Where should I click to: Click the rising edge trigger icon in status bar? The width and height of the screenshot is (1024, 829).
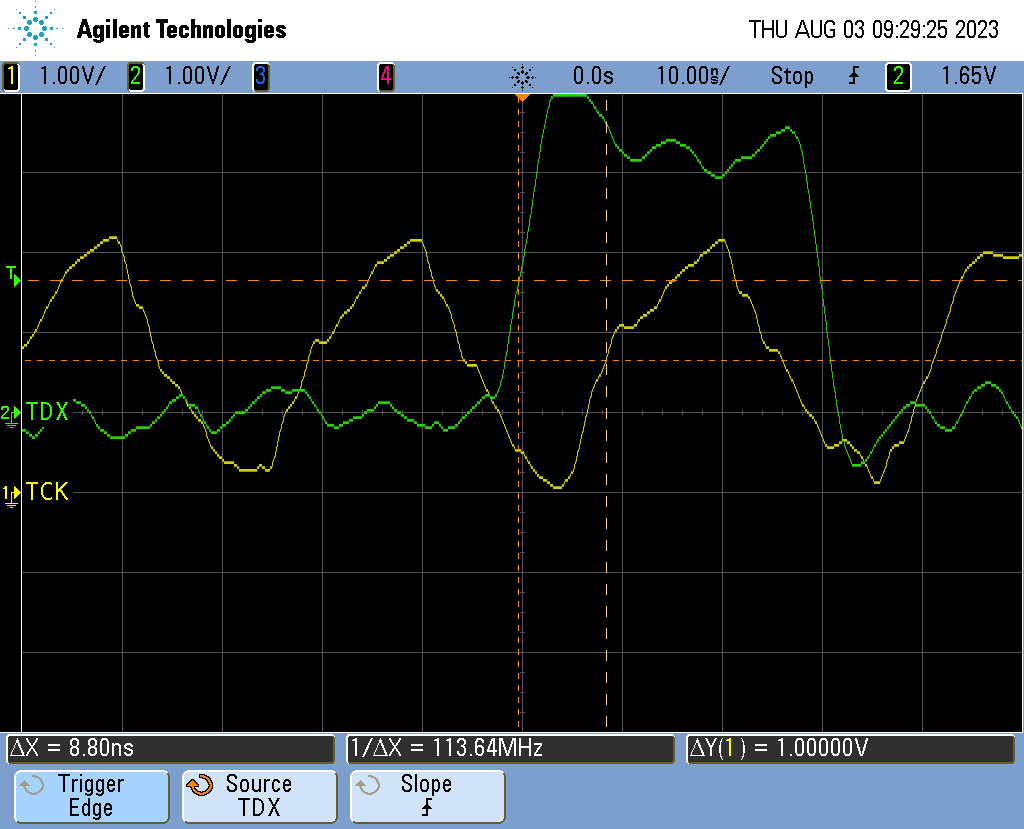[854, 76]
